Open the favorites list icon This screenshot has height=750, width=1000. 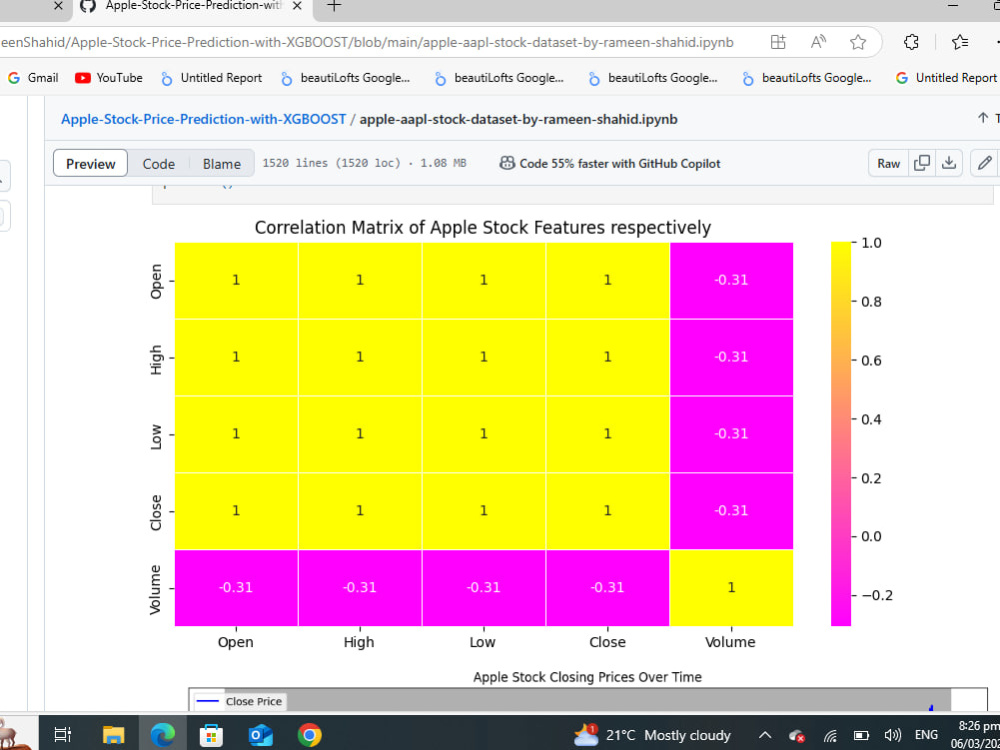point(959,42)
